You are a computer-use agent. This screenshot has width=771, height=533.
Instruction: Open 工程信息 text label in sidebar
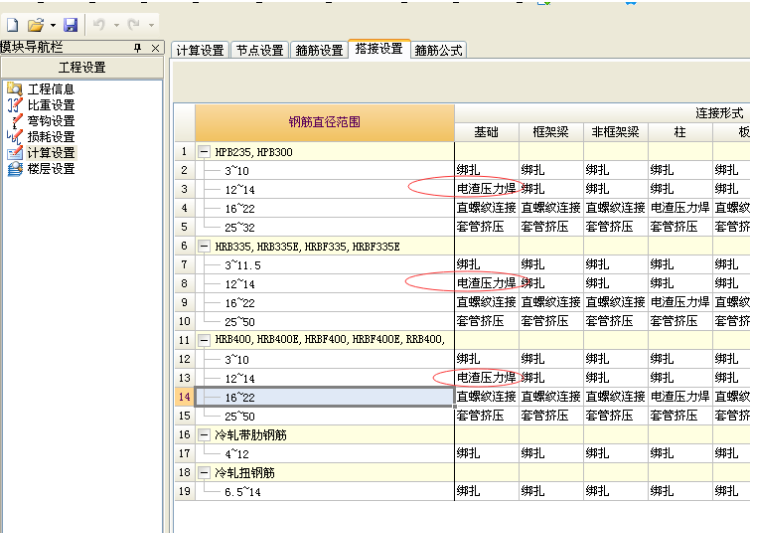pos(51,89)
